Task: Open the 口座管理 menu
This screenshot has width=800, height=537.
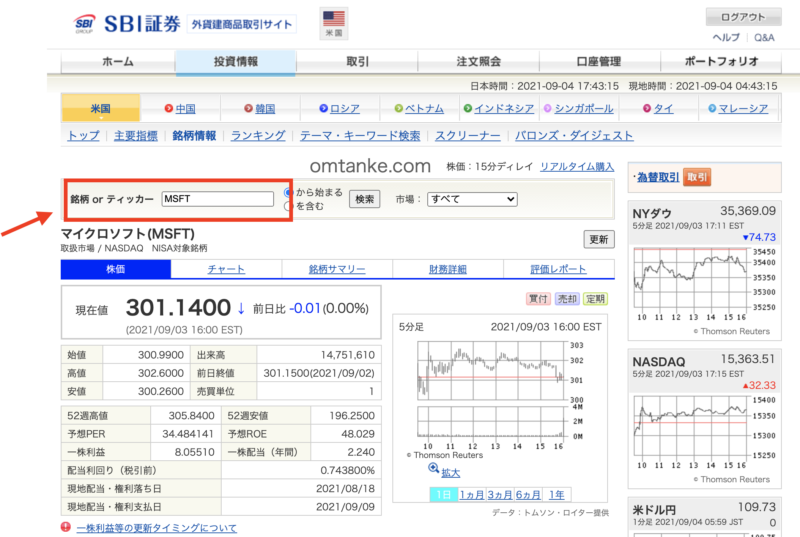Action: point(599,62)
